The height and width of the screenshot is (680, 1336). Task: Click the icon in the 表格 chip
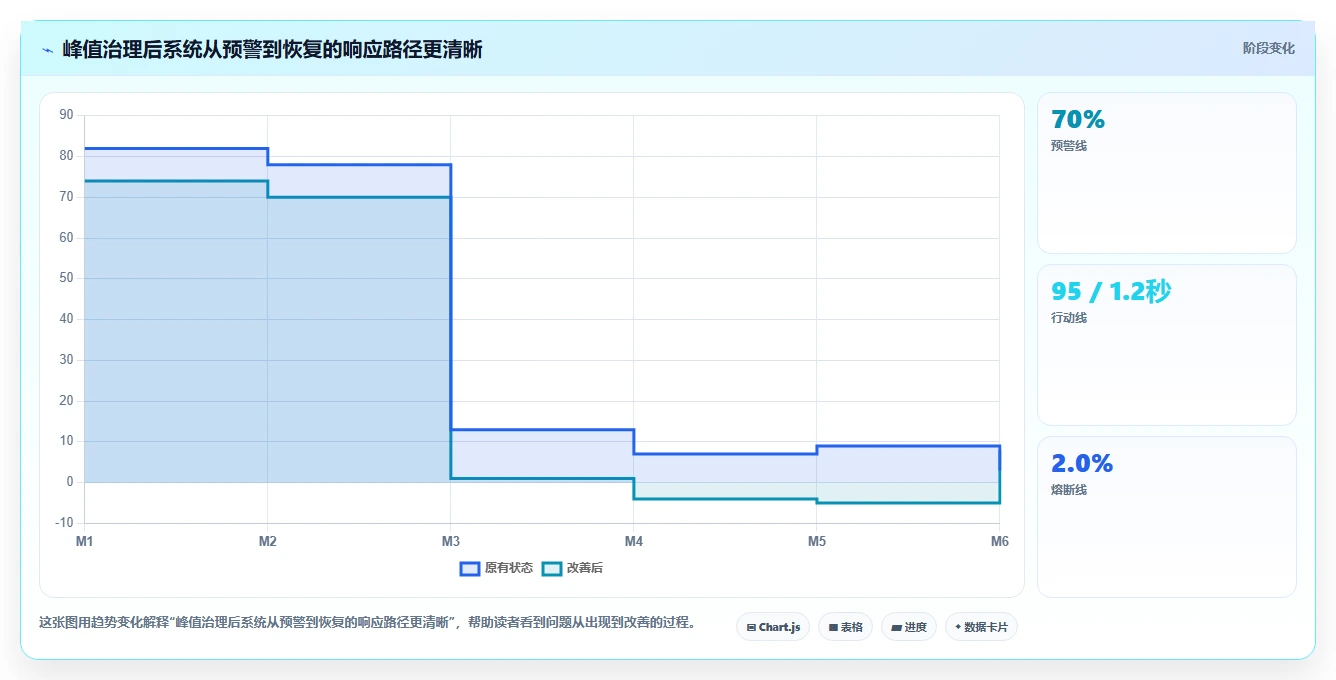click(833, 628)
